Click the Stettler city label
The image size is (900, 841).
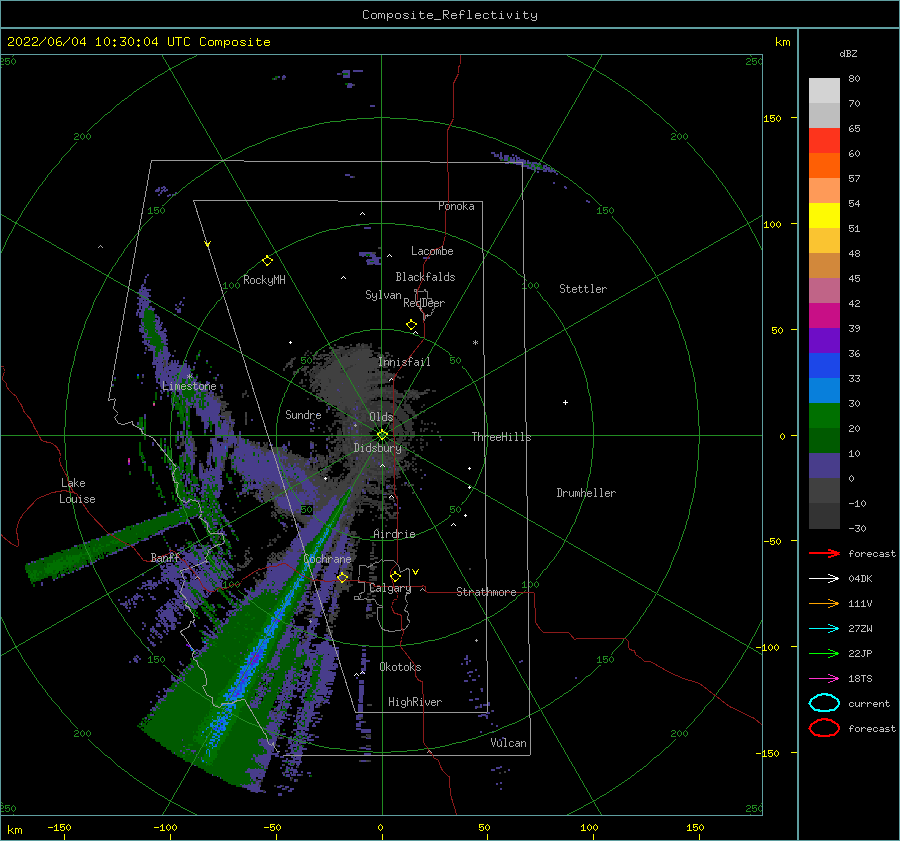[x=583, y=289]
